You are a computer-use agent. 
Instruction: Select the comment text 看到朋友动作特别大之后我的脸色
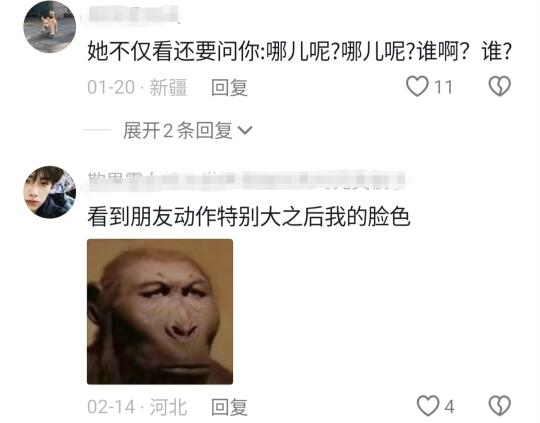point(249,217)
